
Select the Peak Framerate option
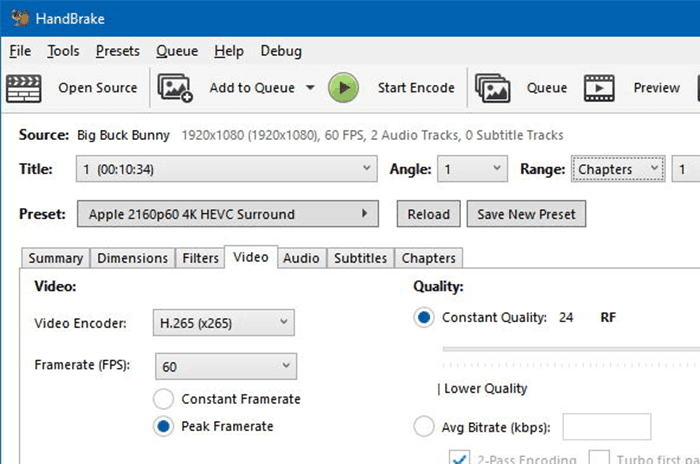[164, 426]
